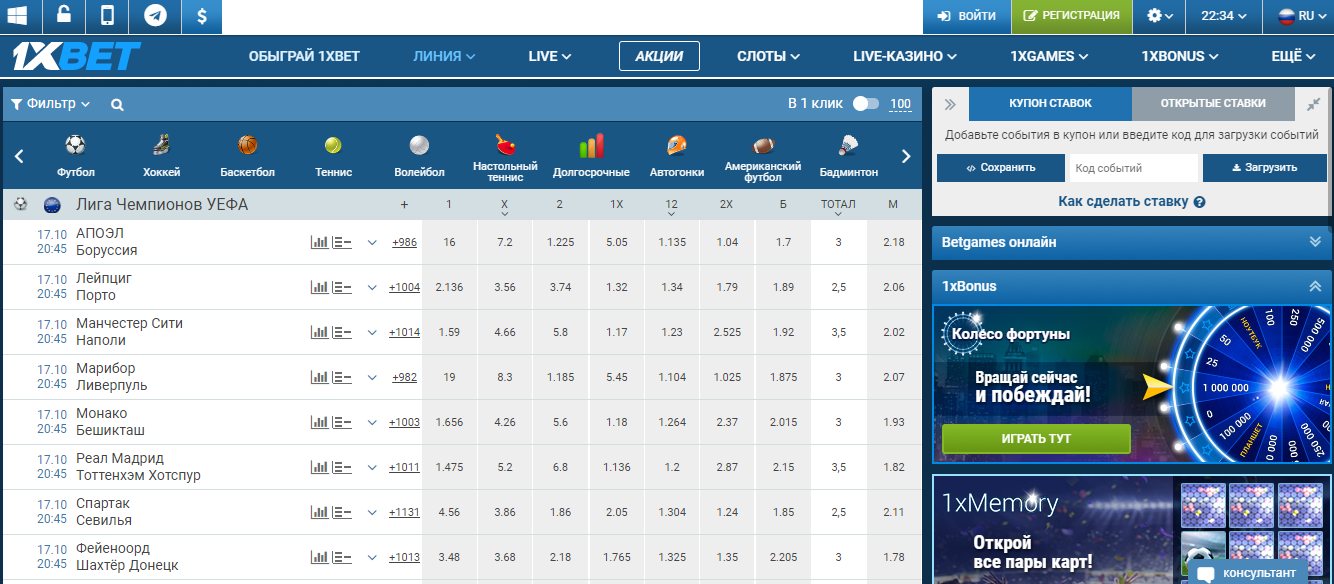Click the green Play Here button
1334x584 pixels.
click(x=1036, y=439)
